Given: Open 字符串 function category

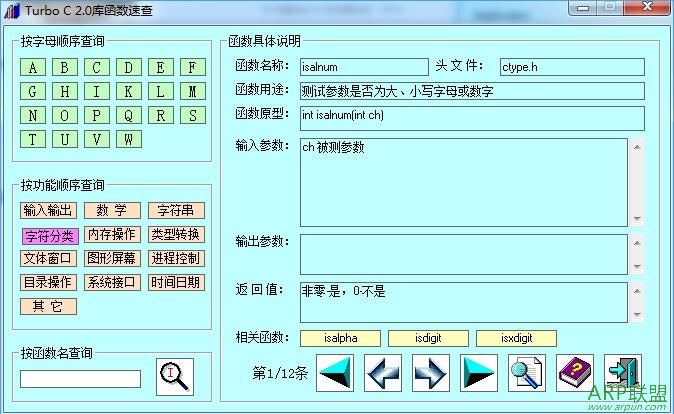Looking at the screenshot, I should (176, 211).
